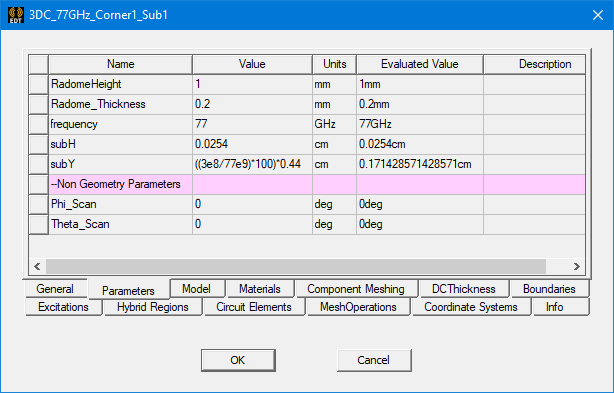
Task: Confirm with the OK button
Action: [x=238, y=360]
